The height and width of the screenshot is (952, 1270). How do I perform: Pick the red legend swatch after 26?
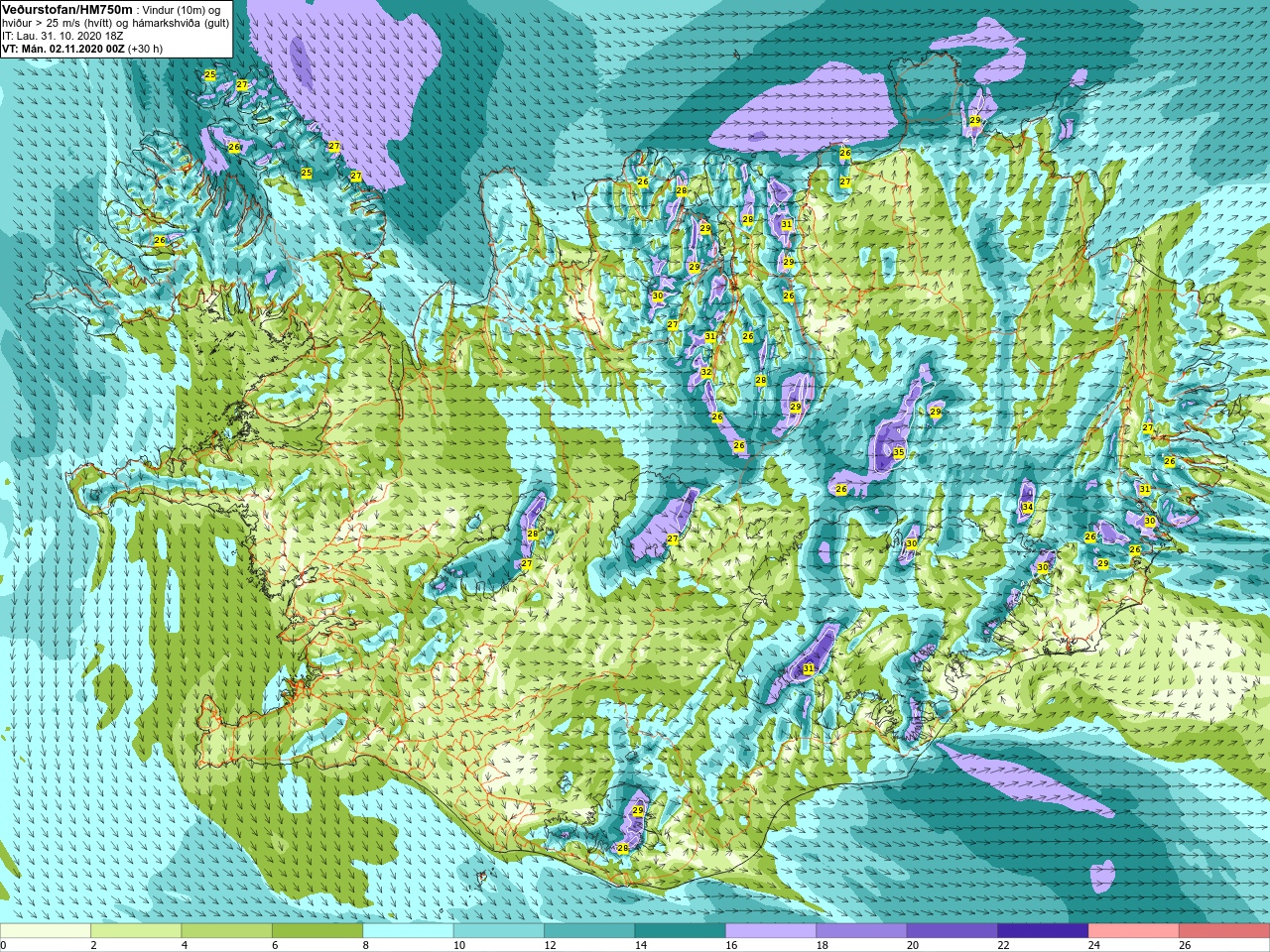click(1224, 931)
